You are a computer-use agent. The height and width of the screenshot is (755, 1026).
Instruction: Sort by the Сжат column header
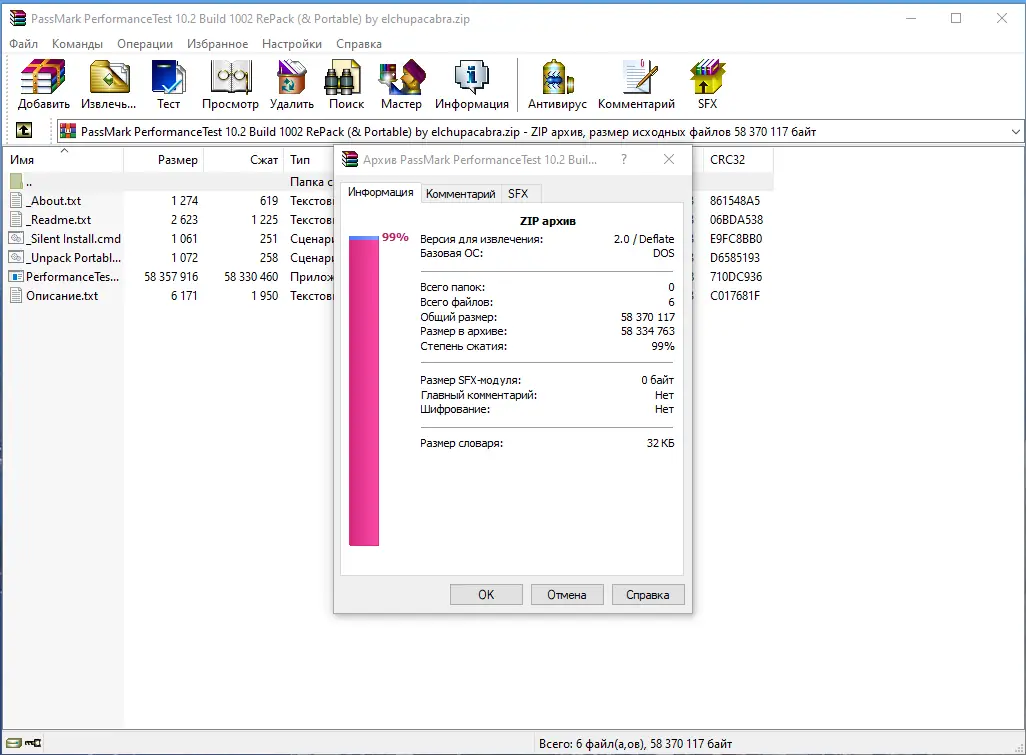(243, 160)
